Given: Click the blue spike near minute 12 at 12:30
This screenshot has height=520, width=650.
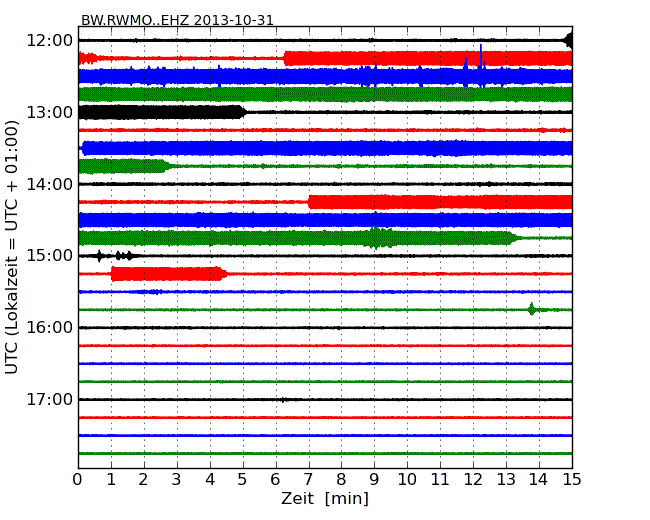Looking at the screenshot, I should point(481,64).
